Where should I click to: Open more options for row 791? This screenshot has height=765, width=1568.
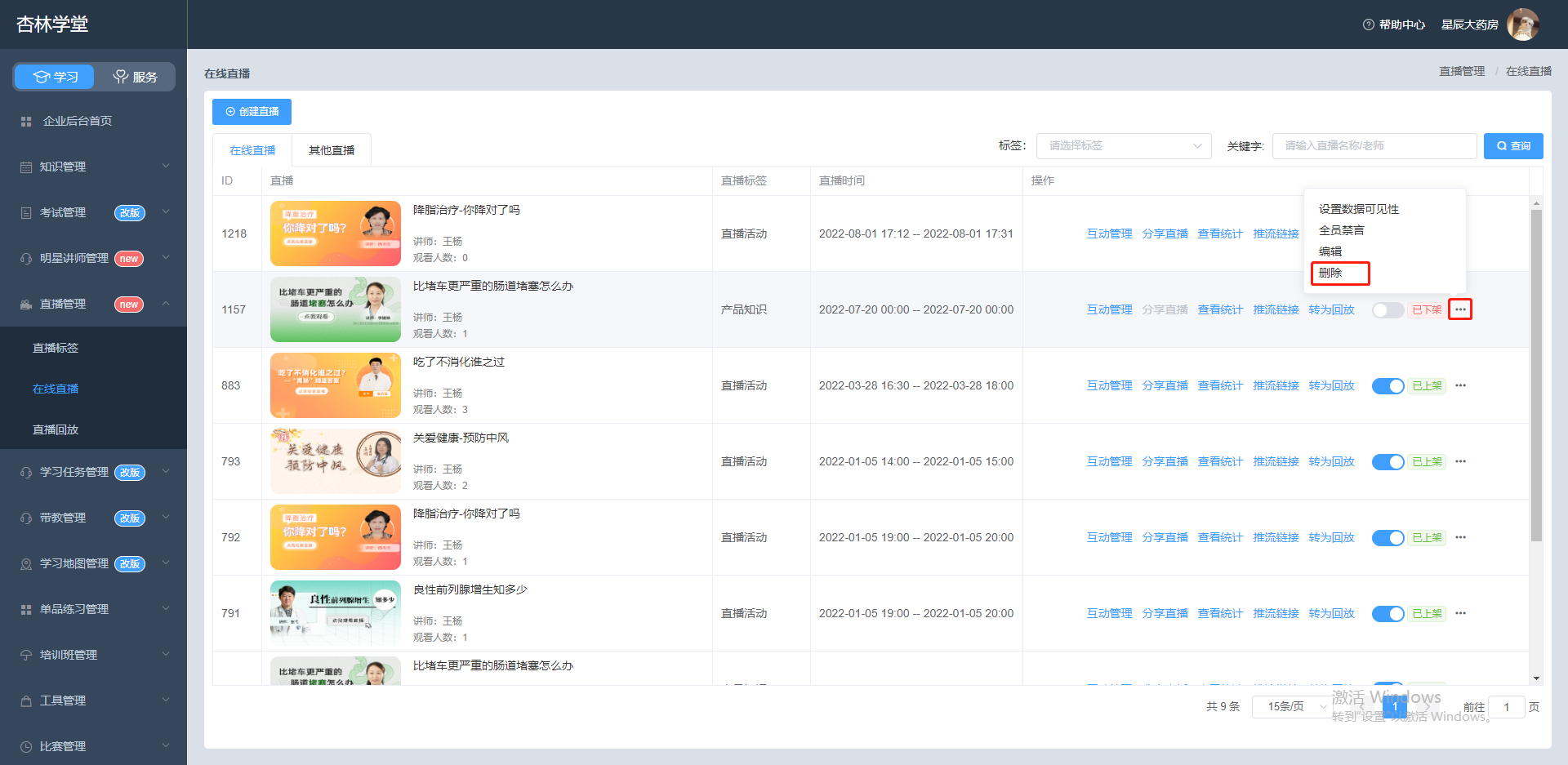click(x=1460, y=613)
